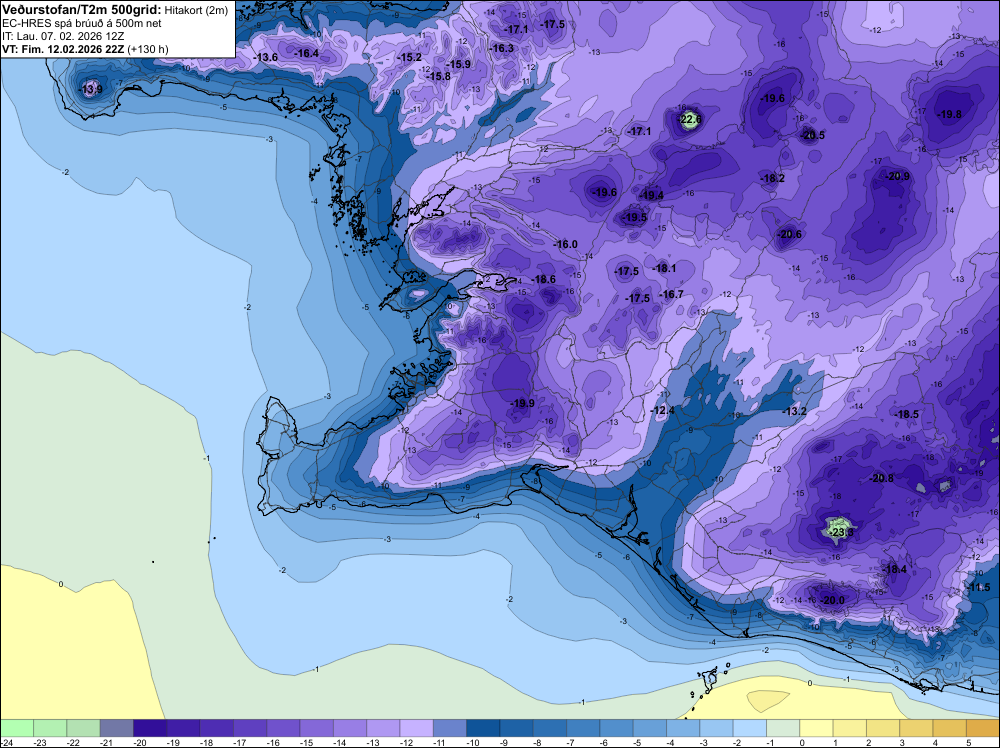The height and width of the screenshot is (748, 1000).
Task: Click the legend scale number -15
Action: click(x=307, y=742)
